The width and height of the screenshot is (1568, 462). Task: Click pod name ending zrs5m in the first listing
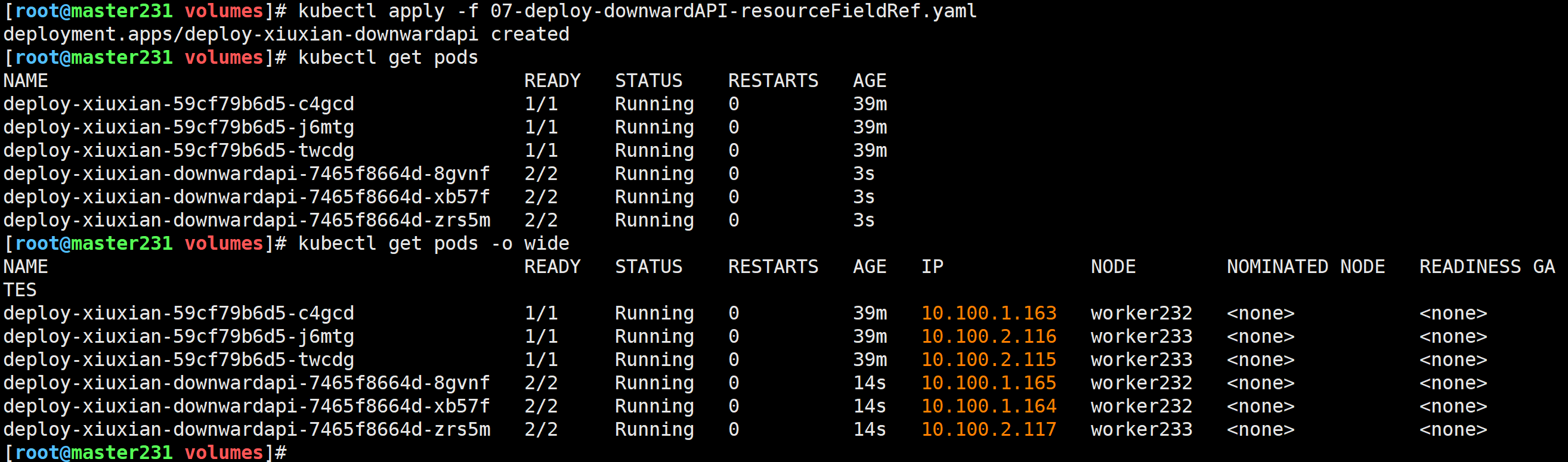(246, 220)
